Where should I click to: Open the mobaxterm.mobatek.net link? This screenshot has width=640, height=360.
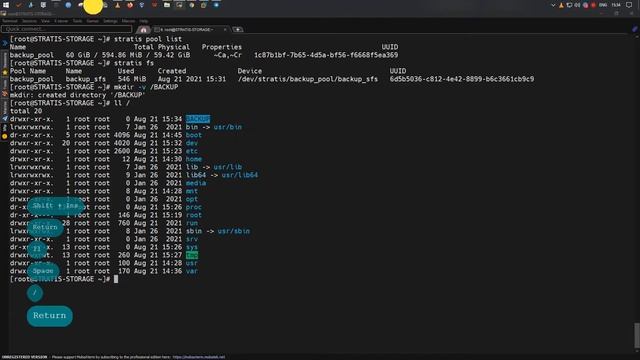[199, 357]
